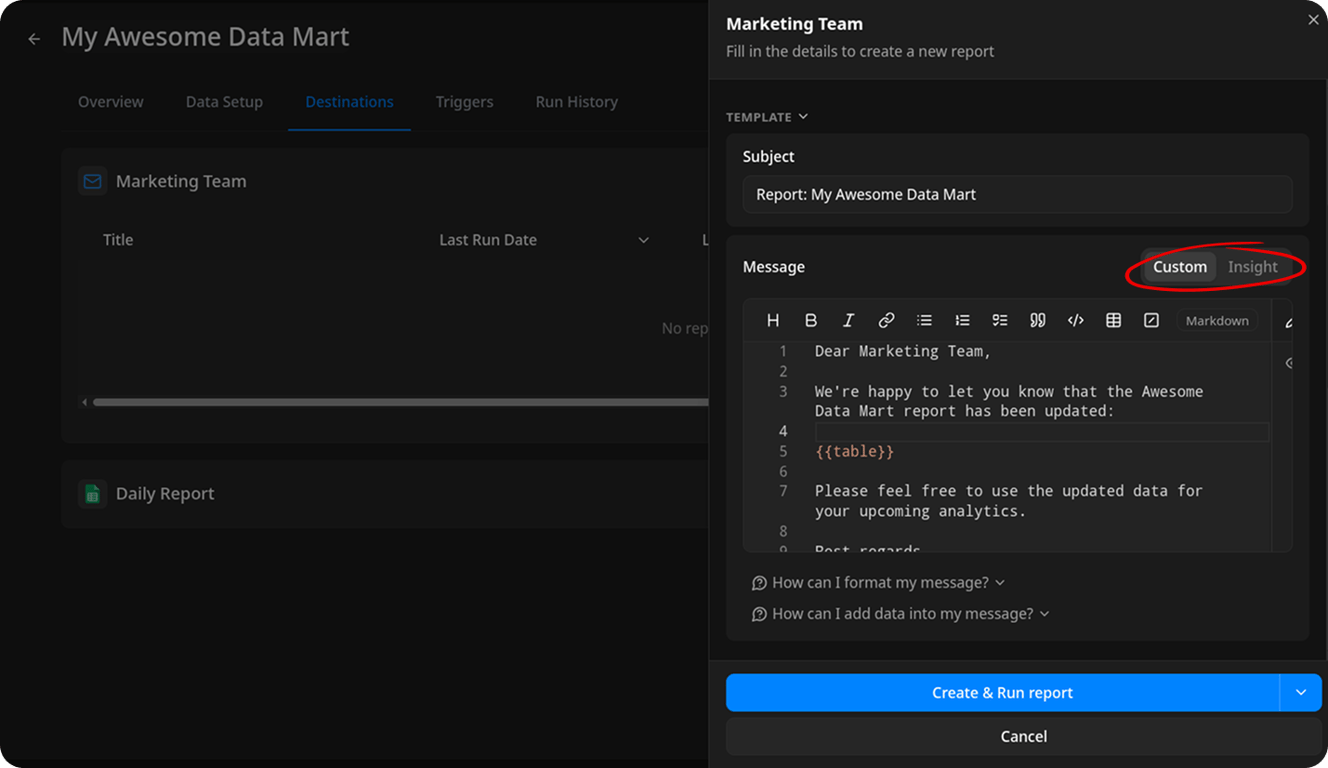
Task: Click the slash box toolbar icon
Action: tap(1151, 320)
